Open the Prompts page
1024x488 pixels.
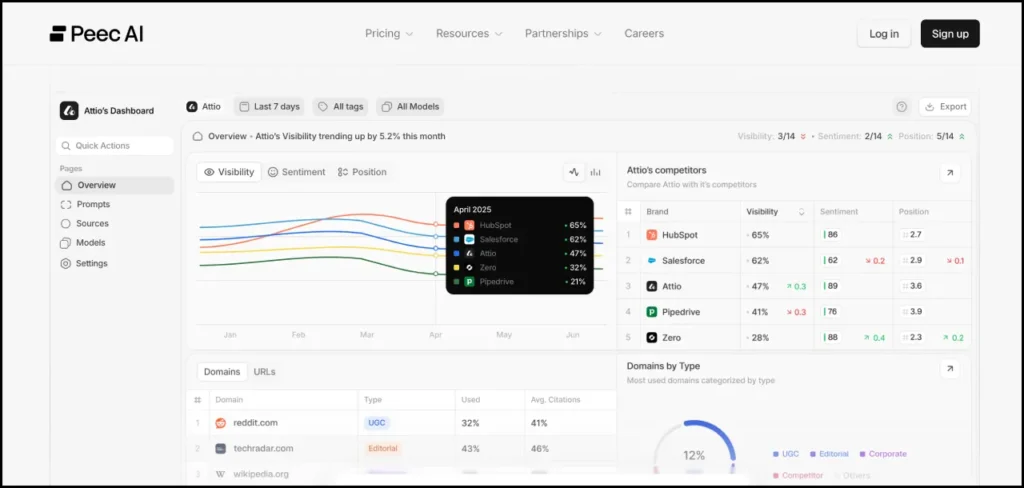click(86, 204)
